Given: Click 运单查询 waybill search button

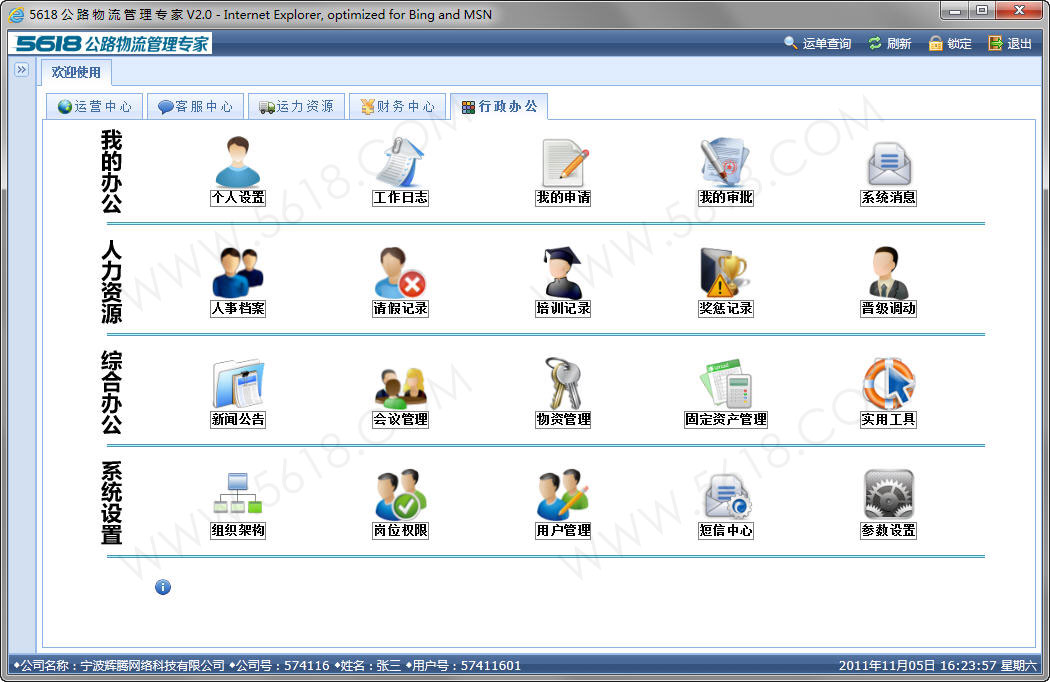Looking at the screenshot, I should click(x=817, y=44).
